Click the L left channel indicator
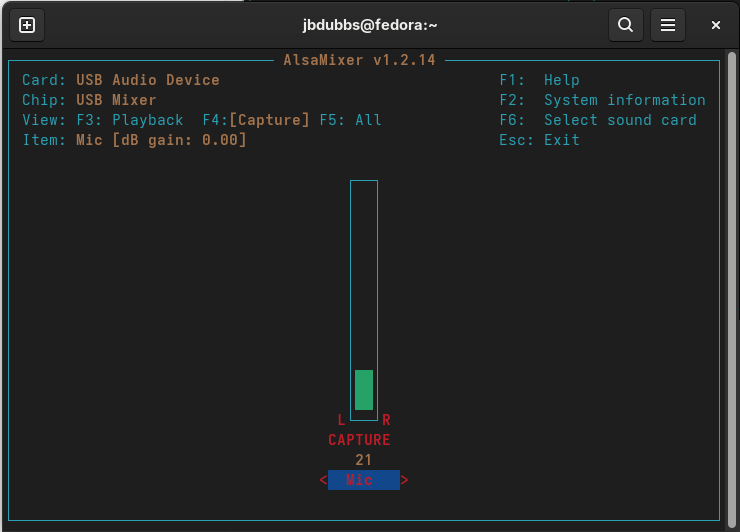 [341, 420]
